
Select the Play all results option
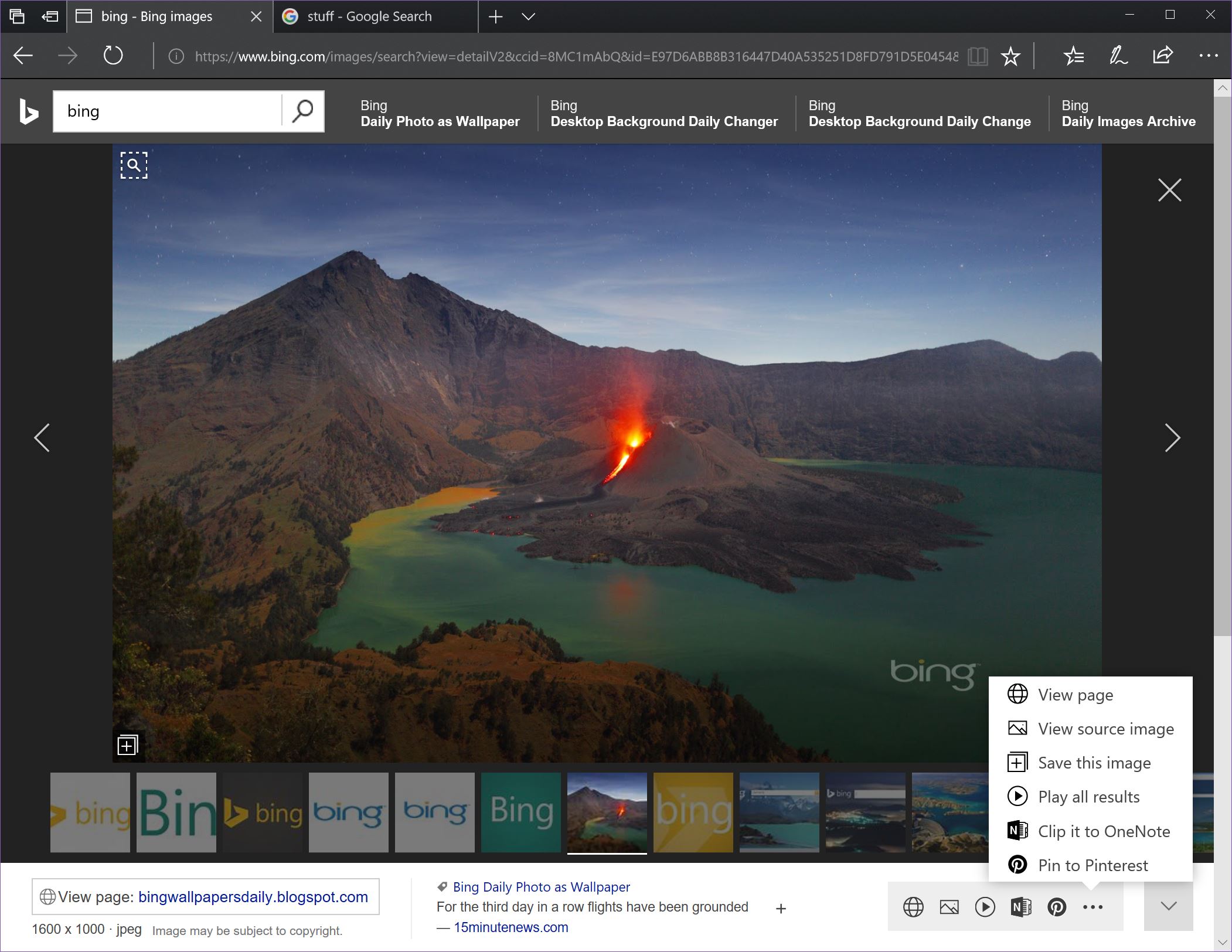coord(1088,796)
